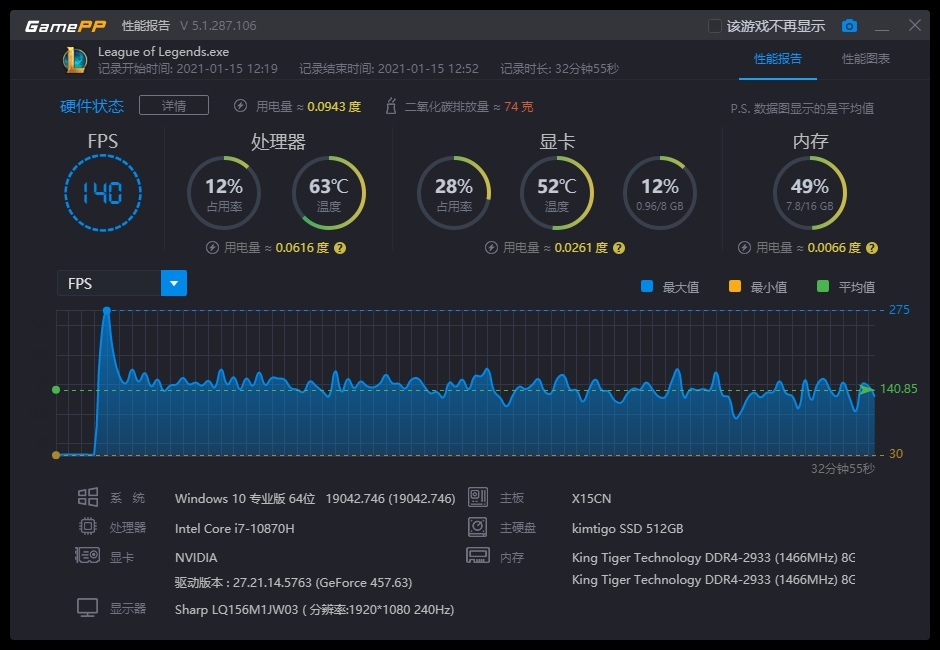Click the carbon dioxide emission bottle icon
This screenshot has width=940, height=650.
[x=391, y=106]
